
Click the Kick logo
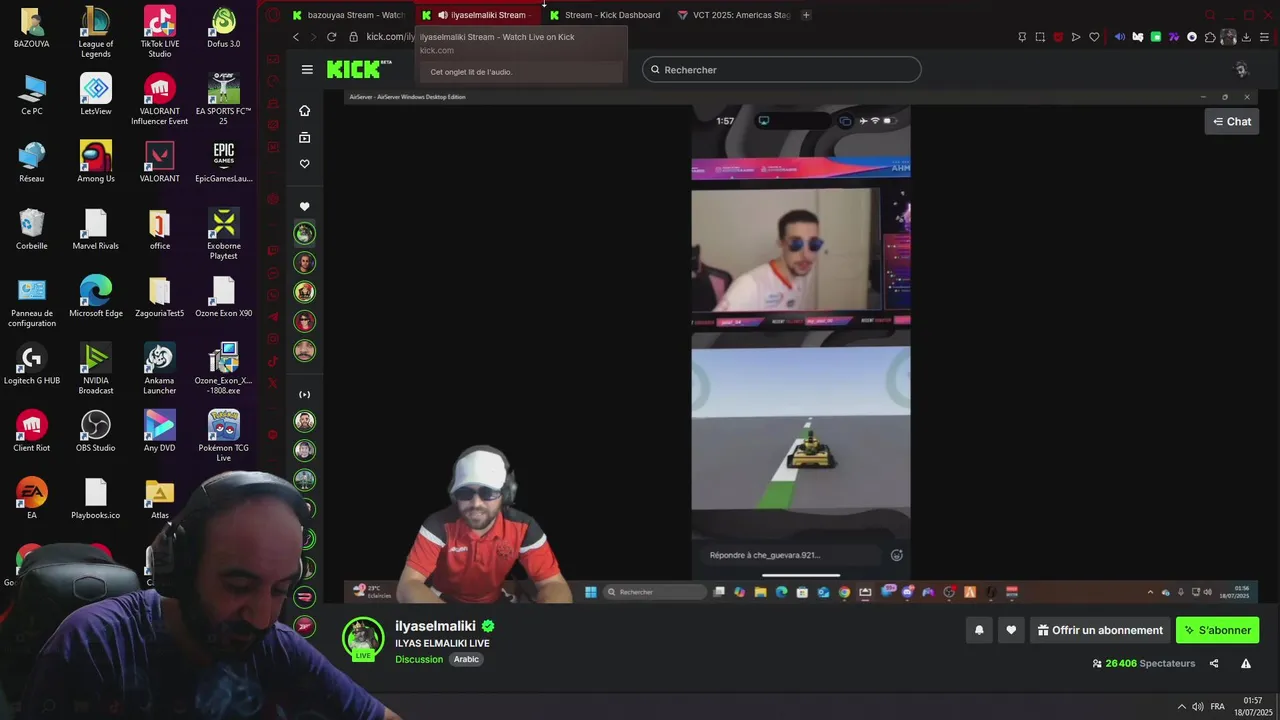(358, 69)
